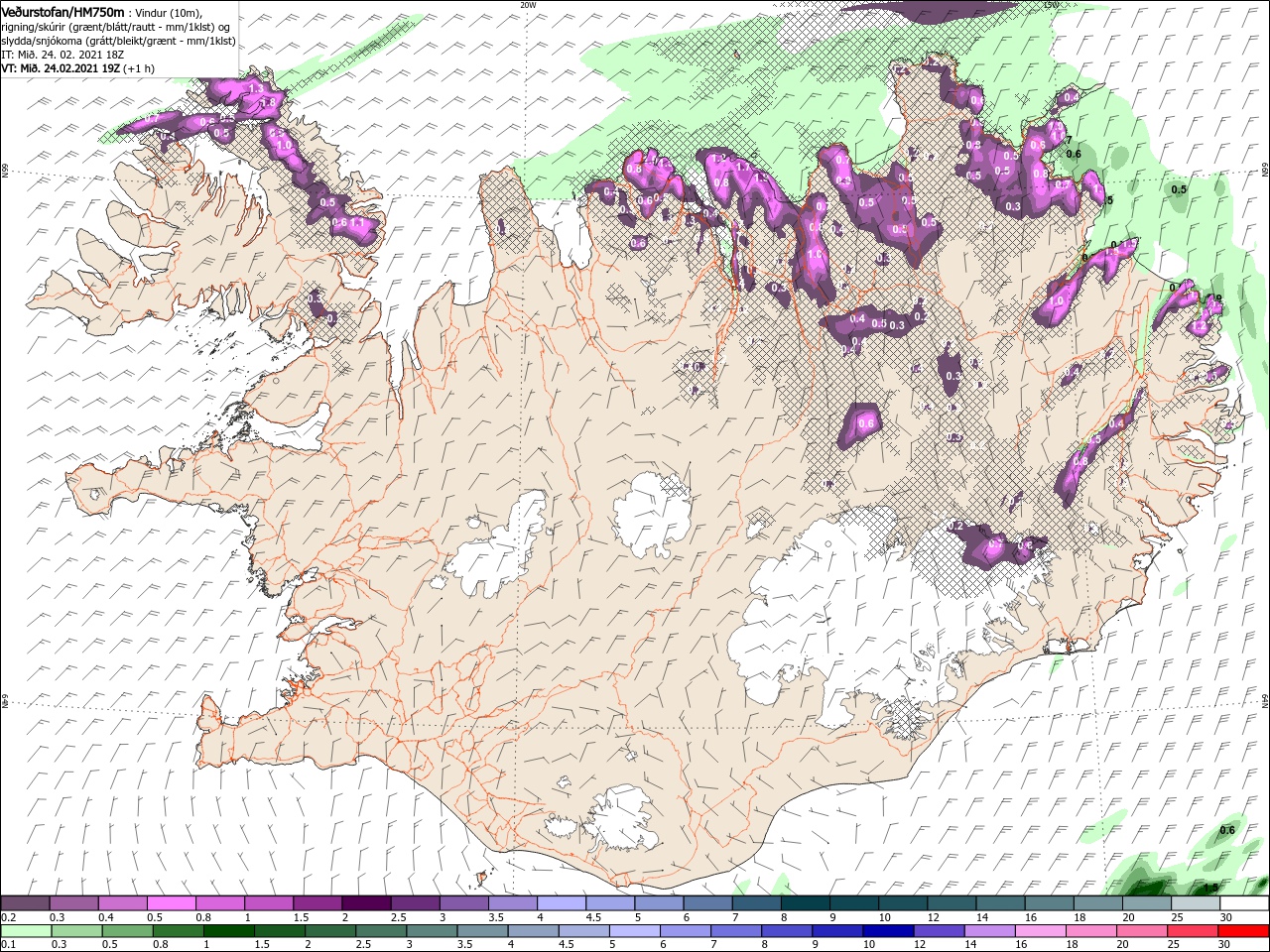This screenshot has height=952, width=1270.
Task: Select the periwinkle 7 rain swatch
Action: [x=736, y=931]
